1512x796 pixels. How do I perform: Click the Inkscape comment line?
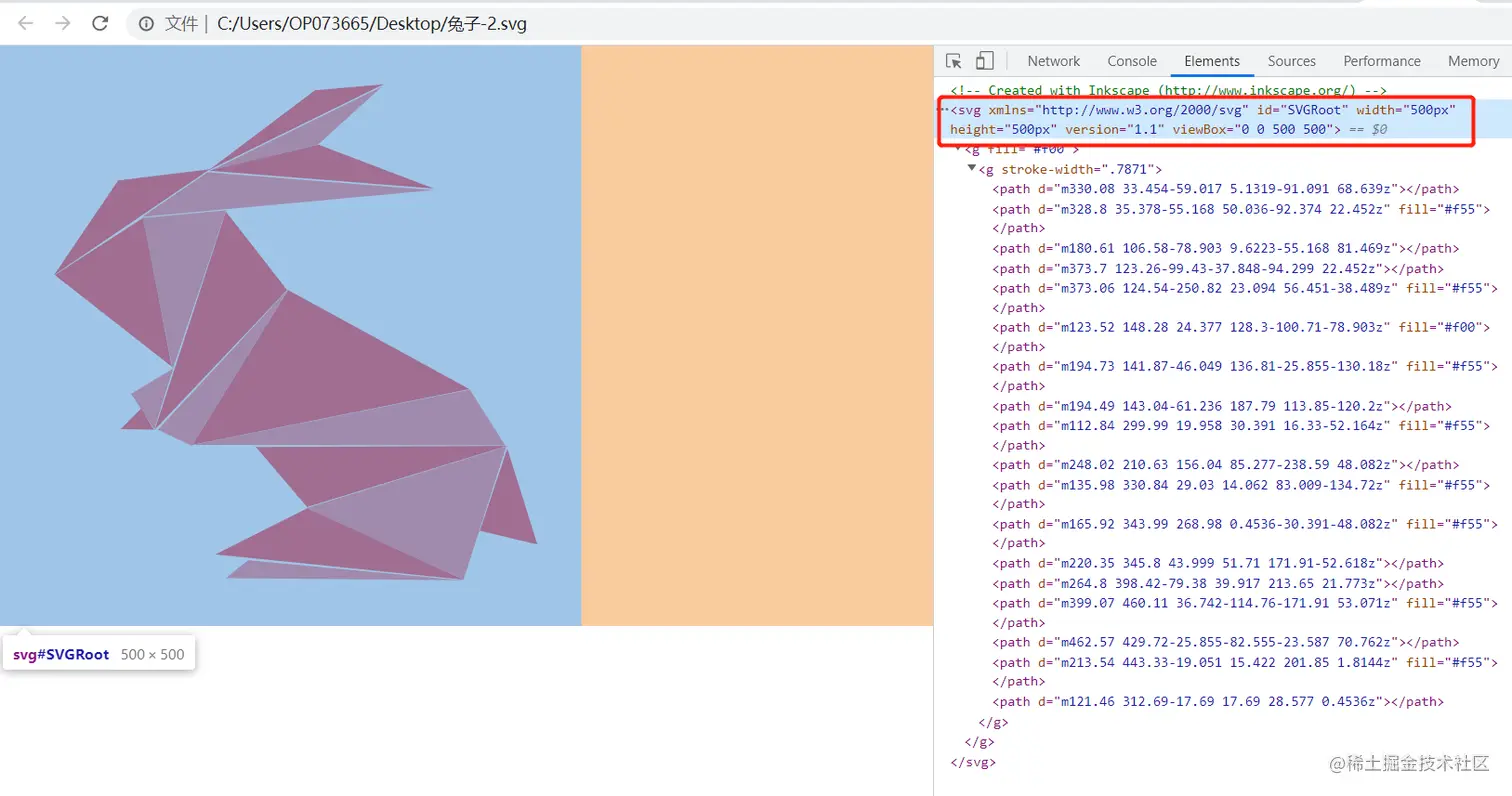(x=1168, y=90)
